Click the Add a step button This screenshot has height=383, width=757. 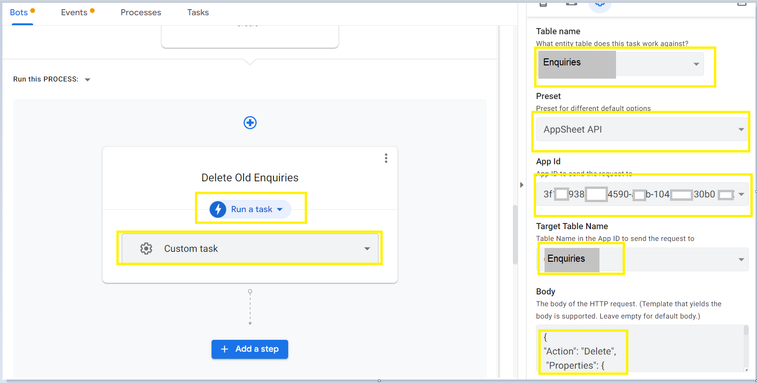[x=250, y=349]
